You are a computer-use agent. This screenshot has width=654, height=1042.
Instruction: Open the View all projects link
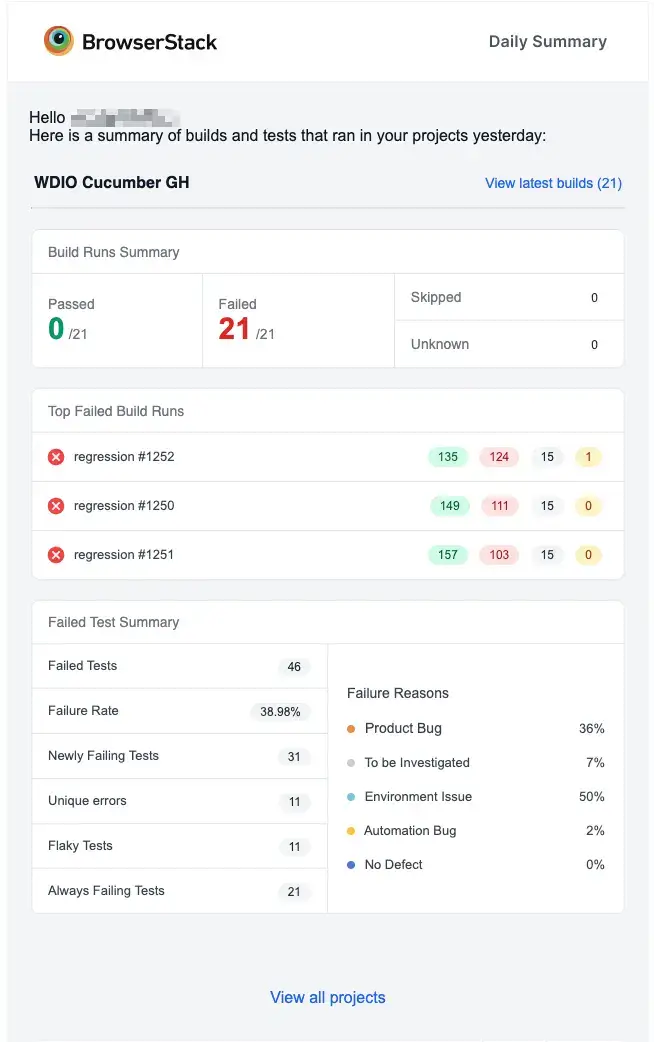(327, 997)
